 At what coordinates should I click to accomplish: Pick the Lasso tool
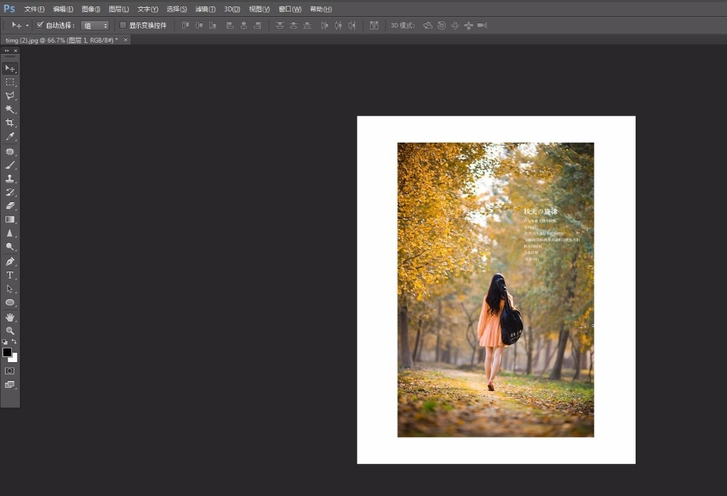(10, 96)
